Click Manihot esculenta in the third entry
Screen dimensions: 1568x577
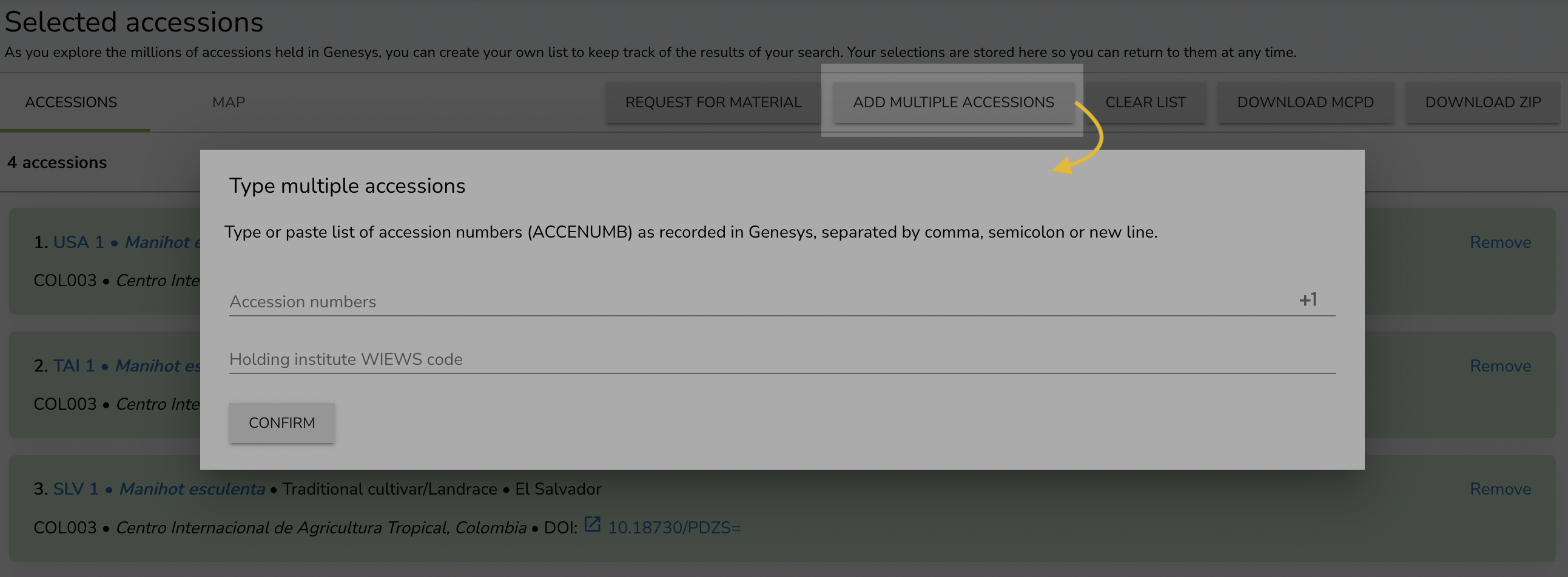(192, 489)
